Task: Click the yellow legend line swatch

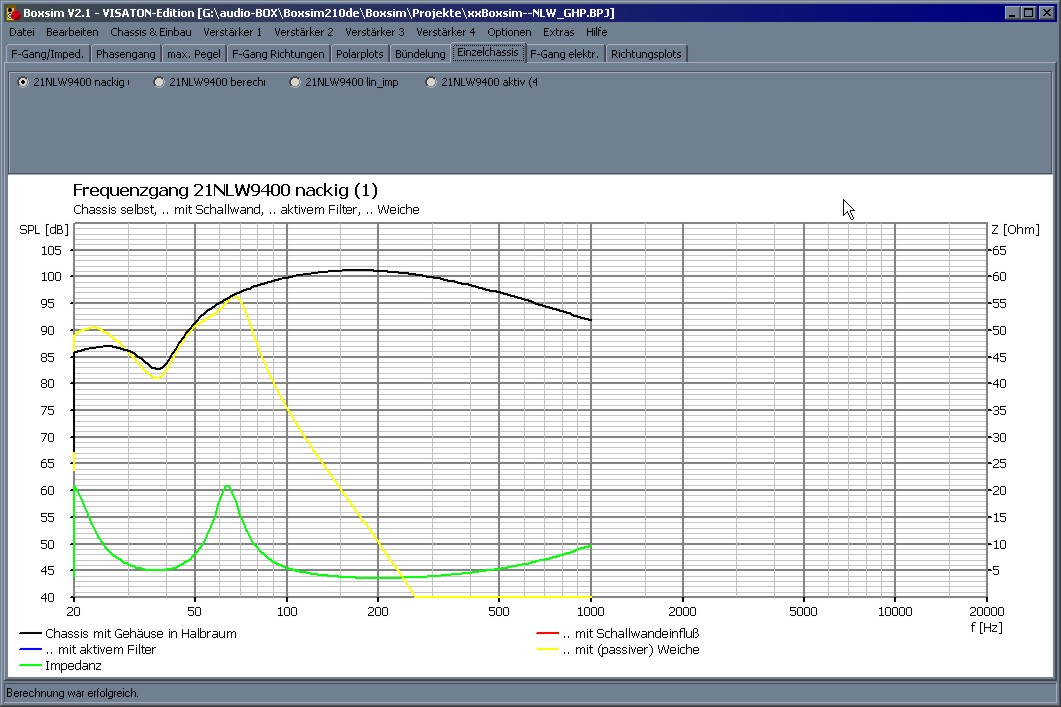Action: [x=547, y=649]
